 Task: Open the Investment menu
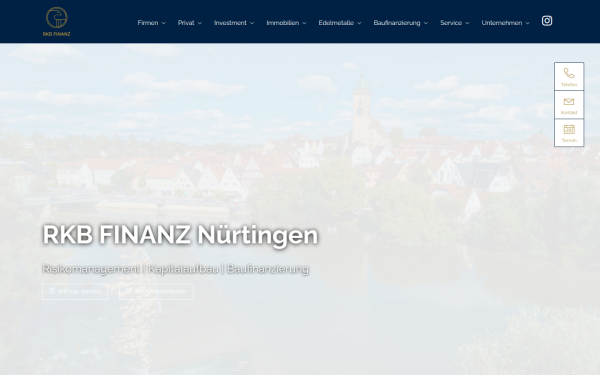[230, 23]
